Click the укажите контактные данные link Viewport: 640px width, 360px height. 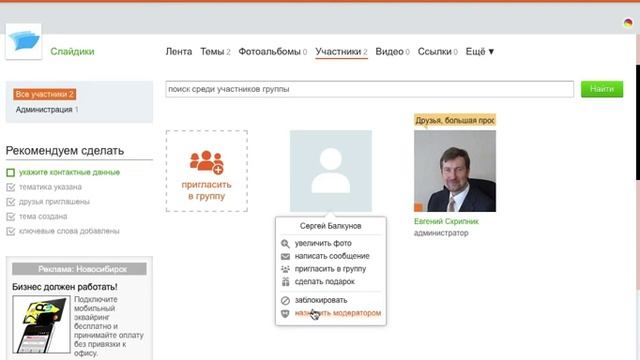(69, 172)
